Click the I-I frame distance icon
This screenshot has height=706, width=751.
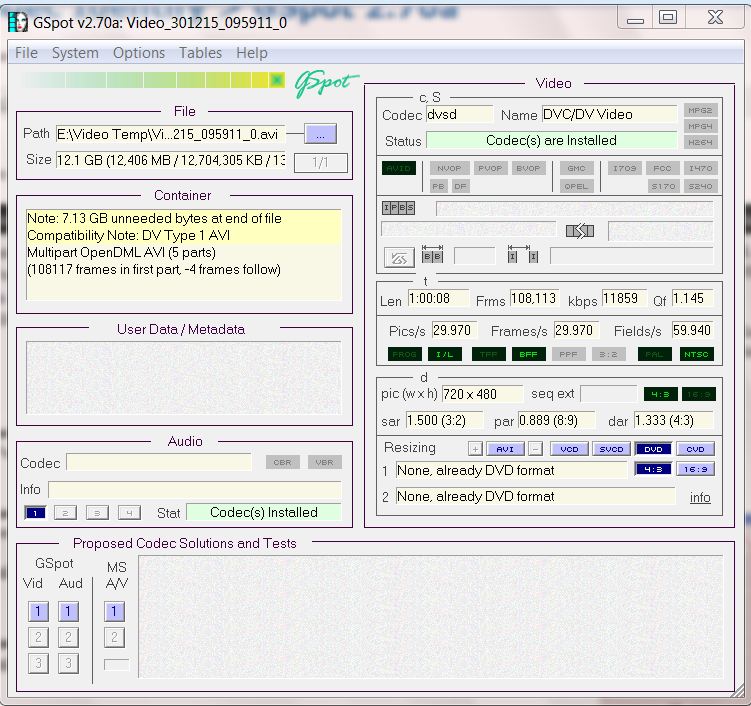pos(523,255)
